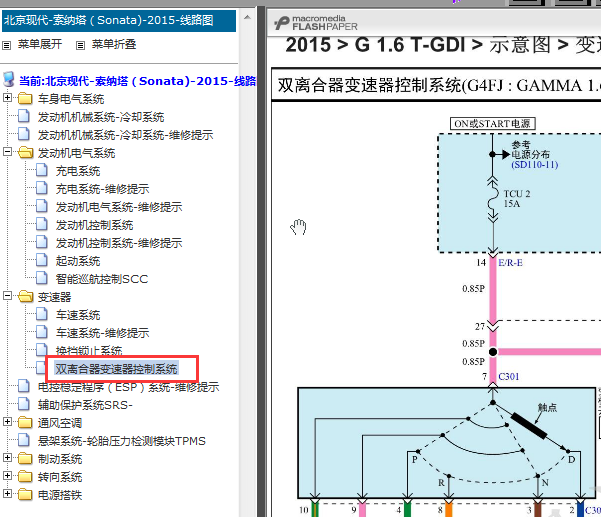Click the page icon next to 充电系统
The width and height of the screenshot is (601, 517).
click(x=42, y=170)
